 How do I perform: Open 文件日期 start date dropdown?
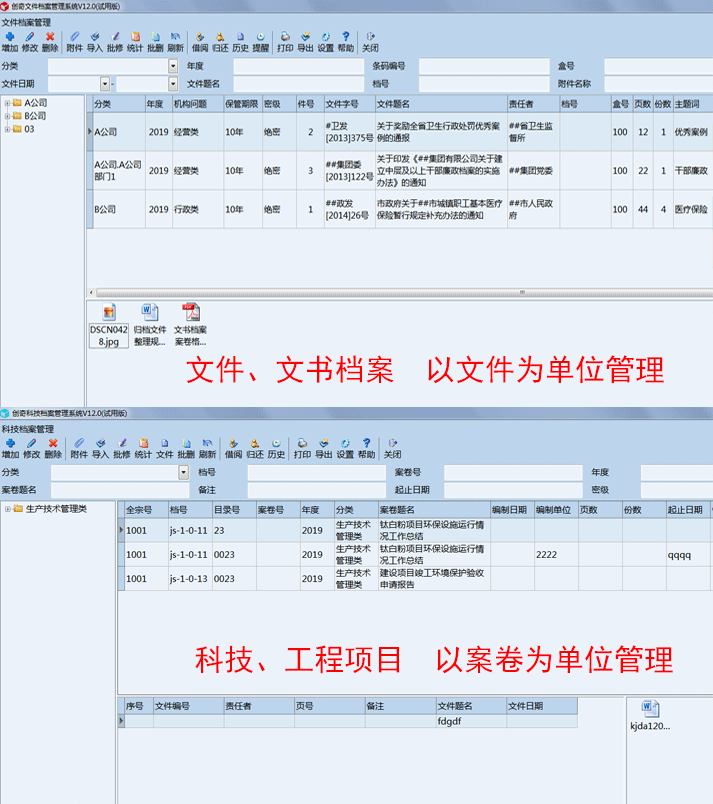105,84
